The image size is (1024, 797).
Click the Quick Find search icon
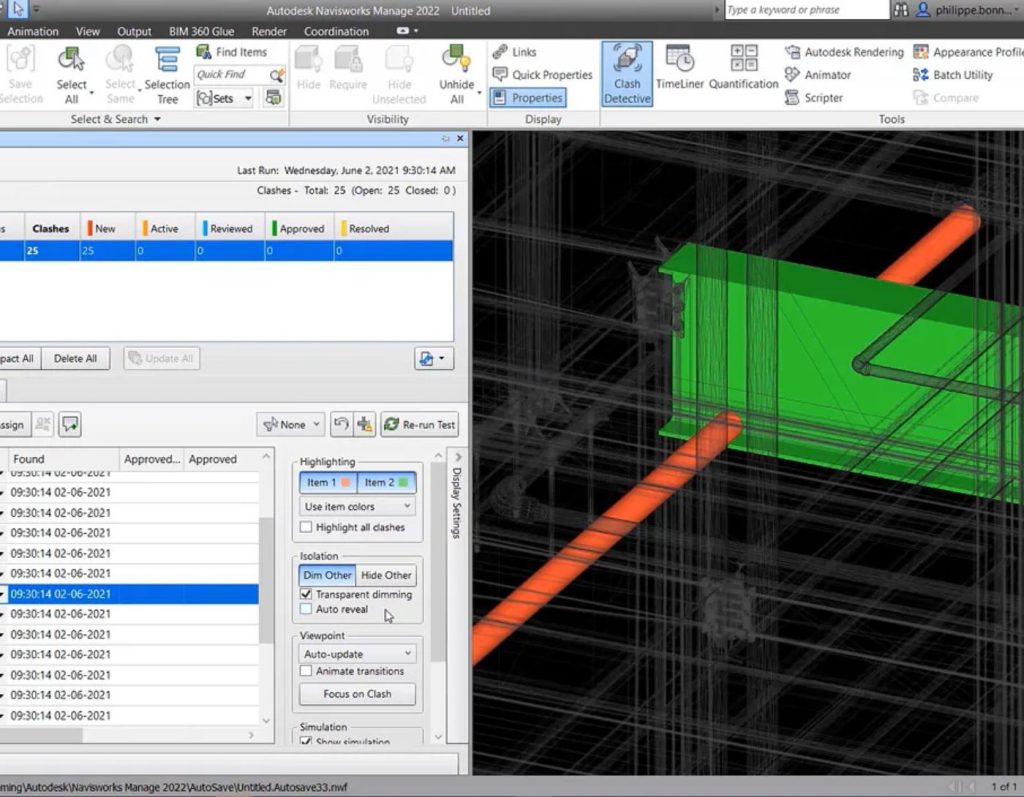coord(277,75)
